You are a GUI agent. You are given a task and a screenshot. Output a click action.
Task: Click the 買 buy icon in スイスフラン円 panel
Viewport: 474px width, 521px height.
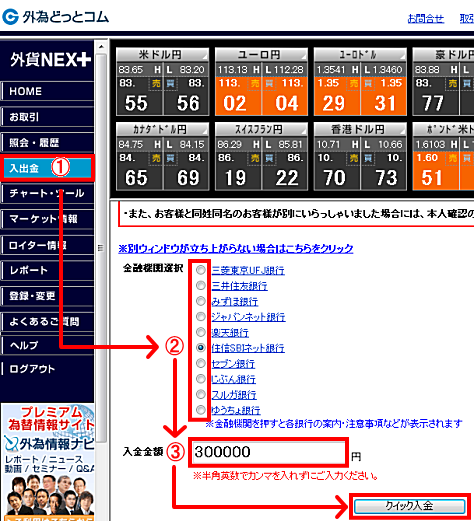coord(269,158)
